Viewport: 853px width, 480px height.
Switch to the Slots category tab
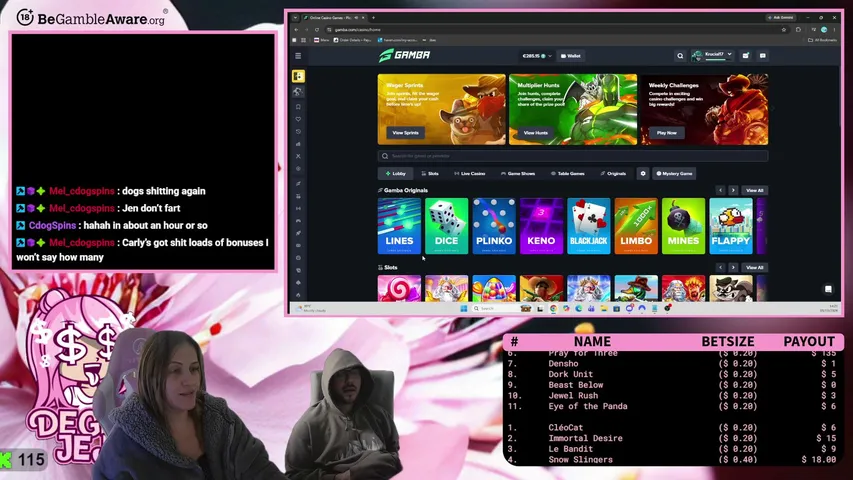tap(430, 174)
